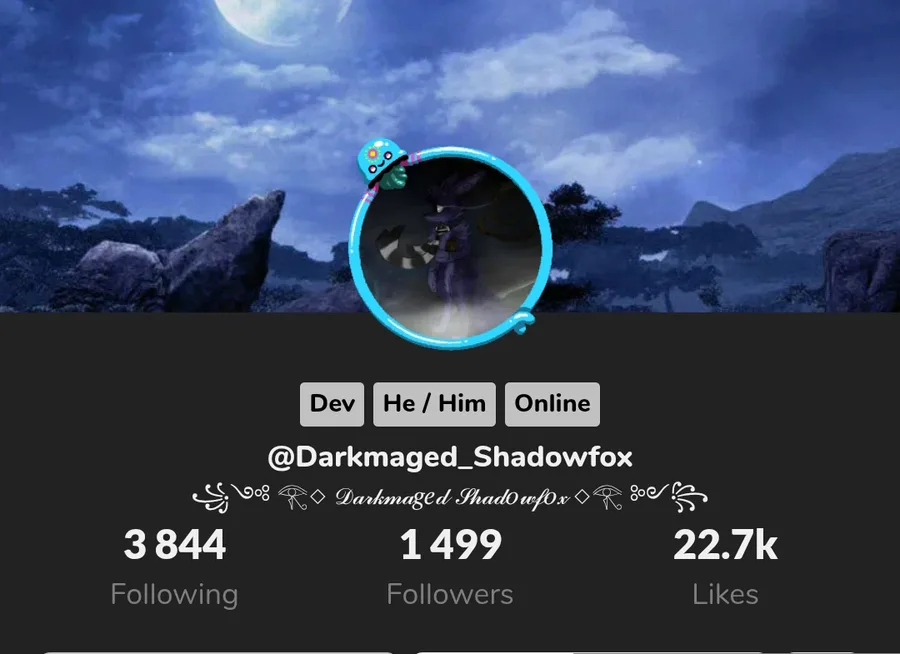Click the moon in the banner image
The height and width of the screenshot is (654, 900).
(x=281, y=18)
